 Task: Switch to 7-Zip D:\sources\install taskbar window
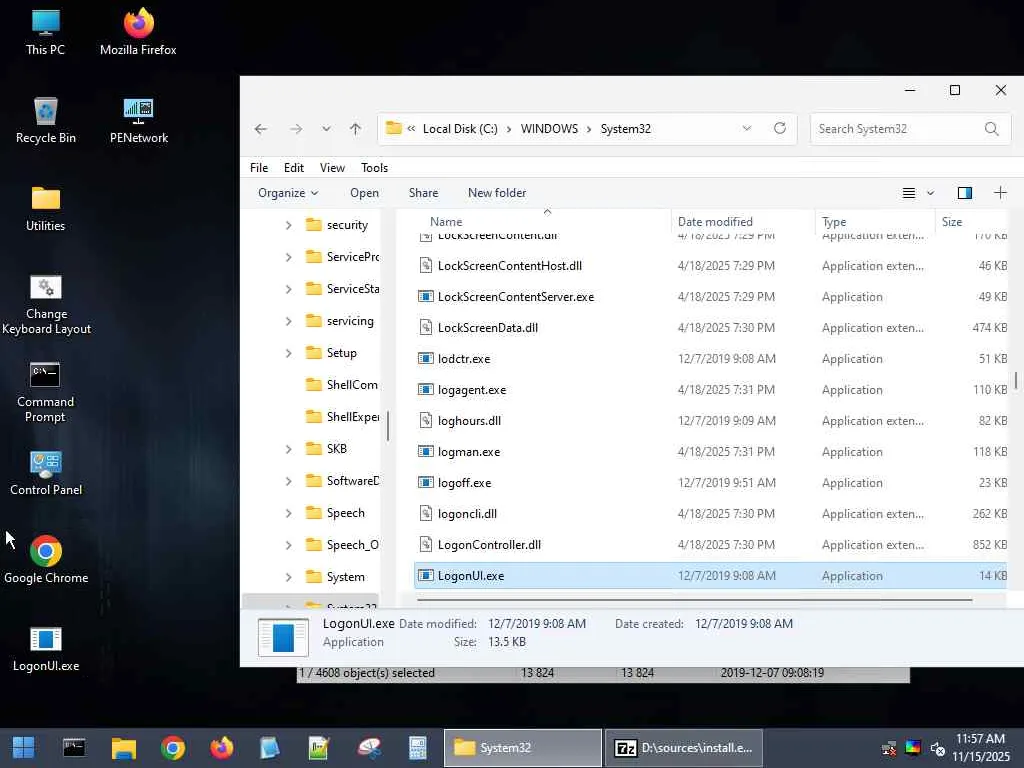tap(684, 748)
